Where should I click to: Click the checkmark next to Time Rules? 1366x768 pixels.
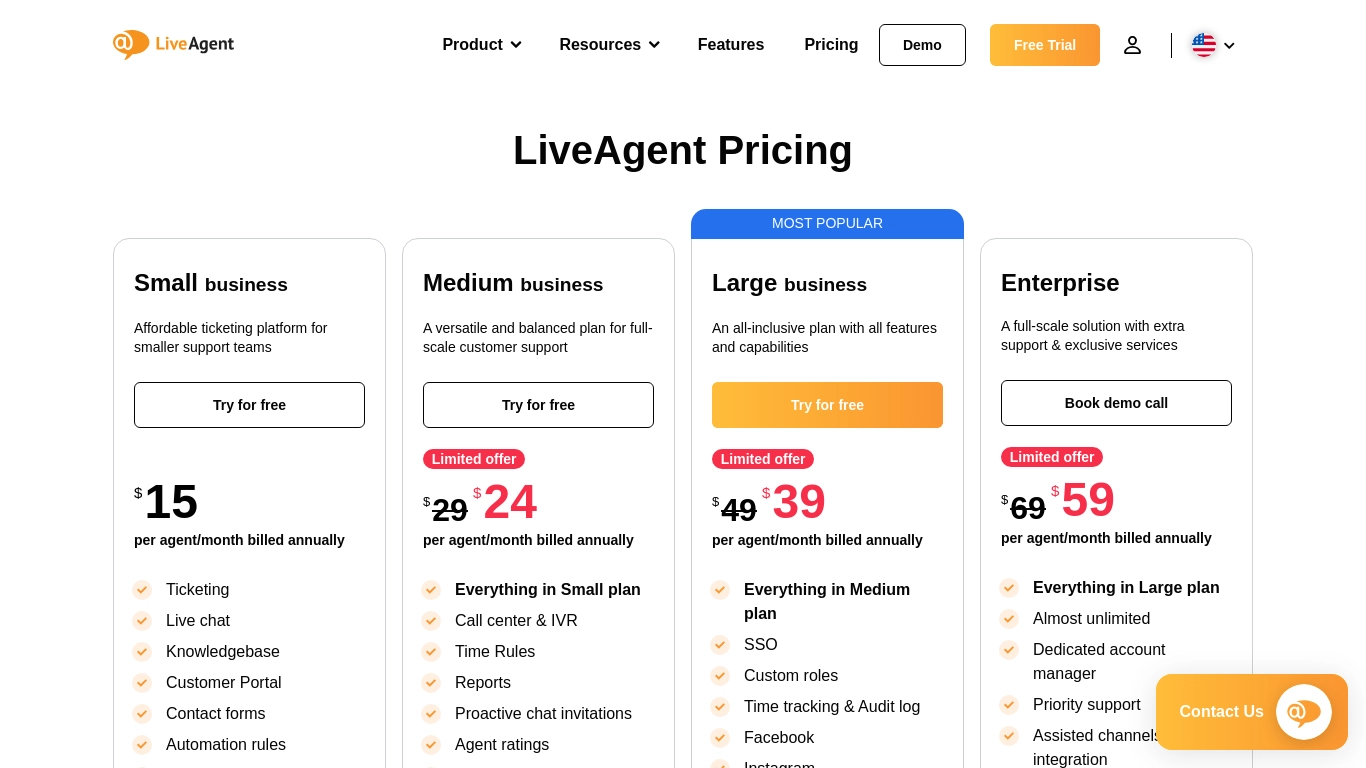(431, 652)
